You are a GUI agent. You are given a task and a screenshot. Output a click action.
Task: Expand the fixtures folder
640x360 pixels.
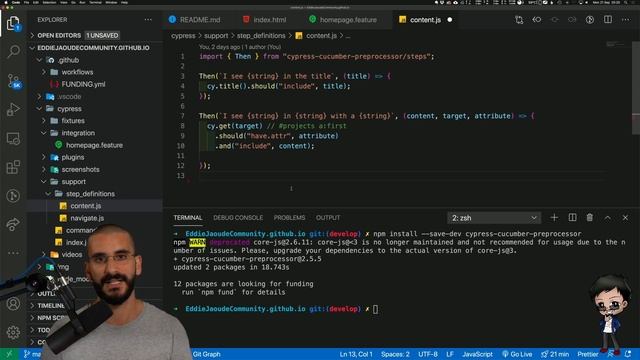[44, 121]
